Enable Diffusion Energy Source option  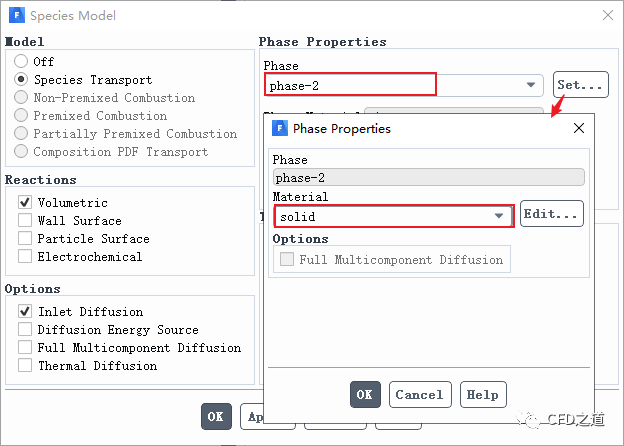pos(25,330)
